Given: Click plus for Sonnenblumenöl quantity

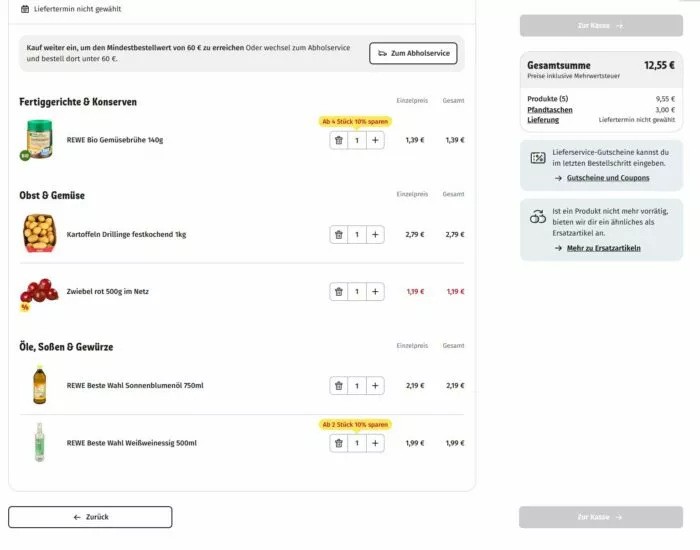Looking at the screenshot, I should (375, 386).
